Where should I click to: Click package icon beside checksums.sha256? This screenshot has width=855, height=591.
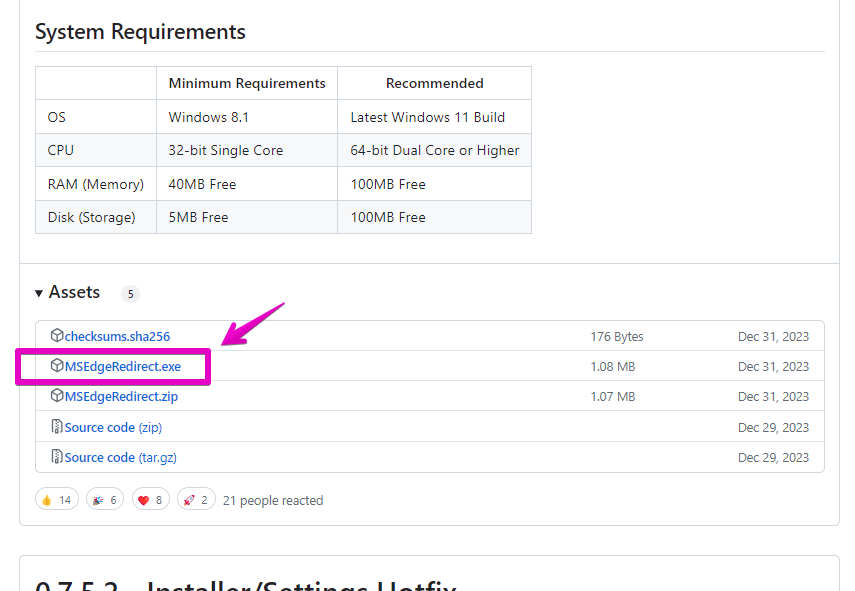[57, 335]
